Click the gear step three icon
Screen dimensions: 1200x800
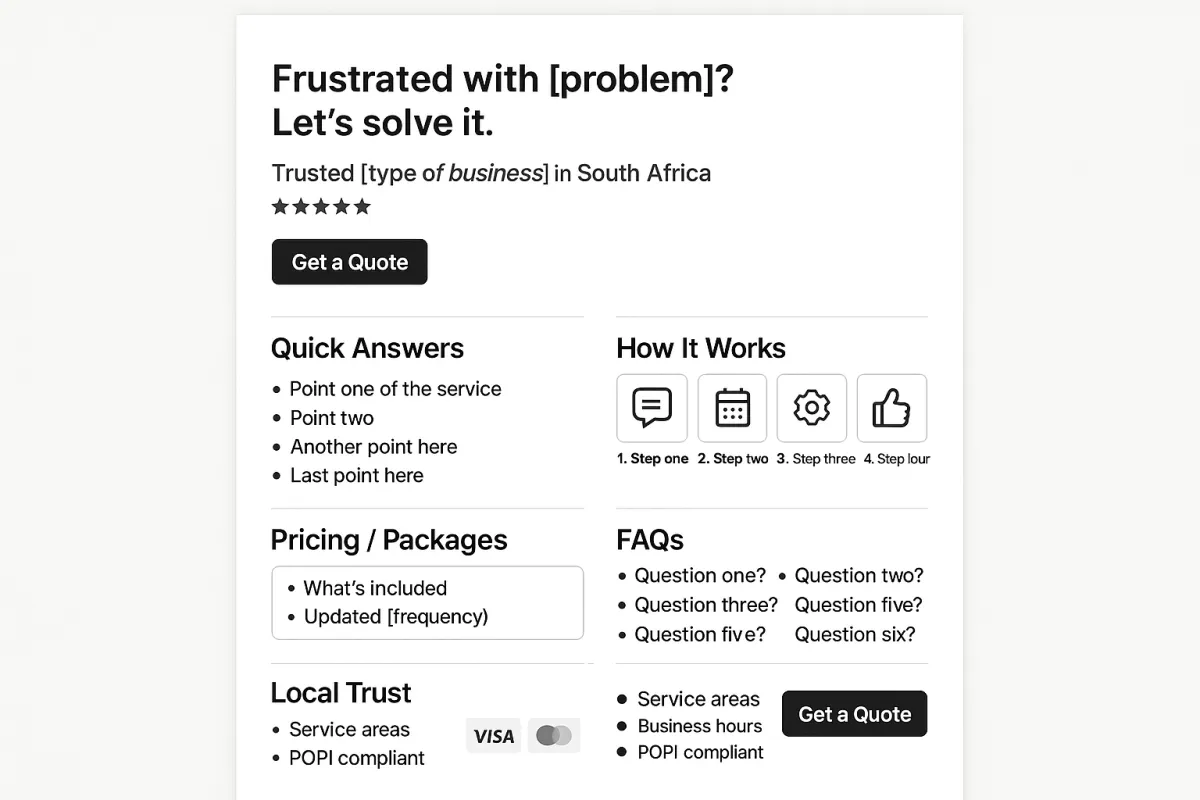(x=812, y=408)
